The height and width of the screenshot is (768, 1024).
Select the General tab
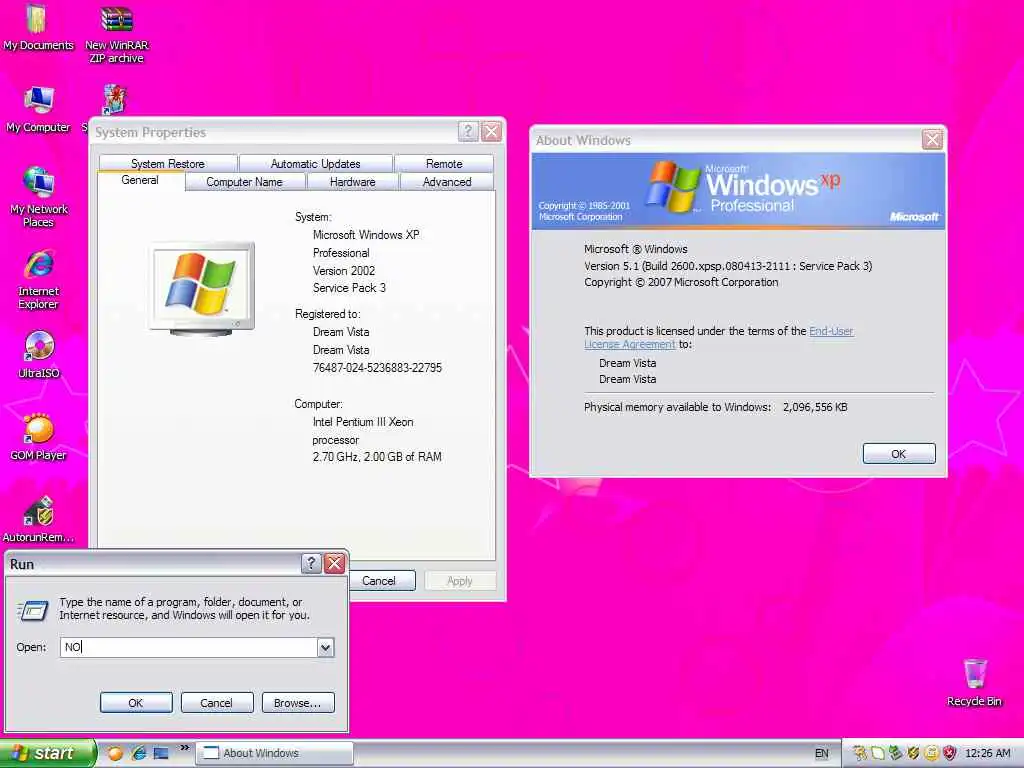[x=140, y=180]
